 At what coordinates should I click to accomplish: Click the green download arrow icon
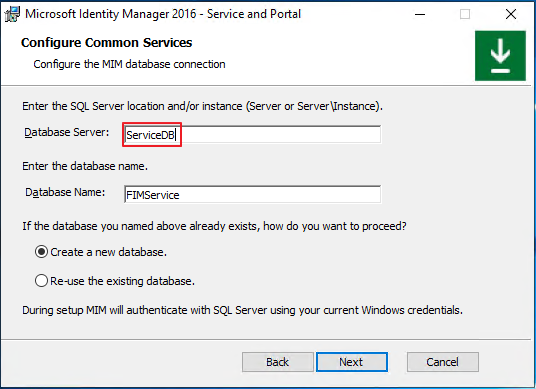[500, 56]
